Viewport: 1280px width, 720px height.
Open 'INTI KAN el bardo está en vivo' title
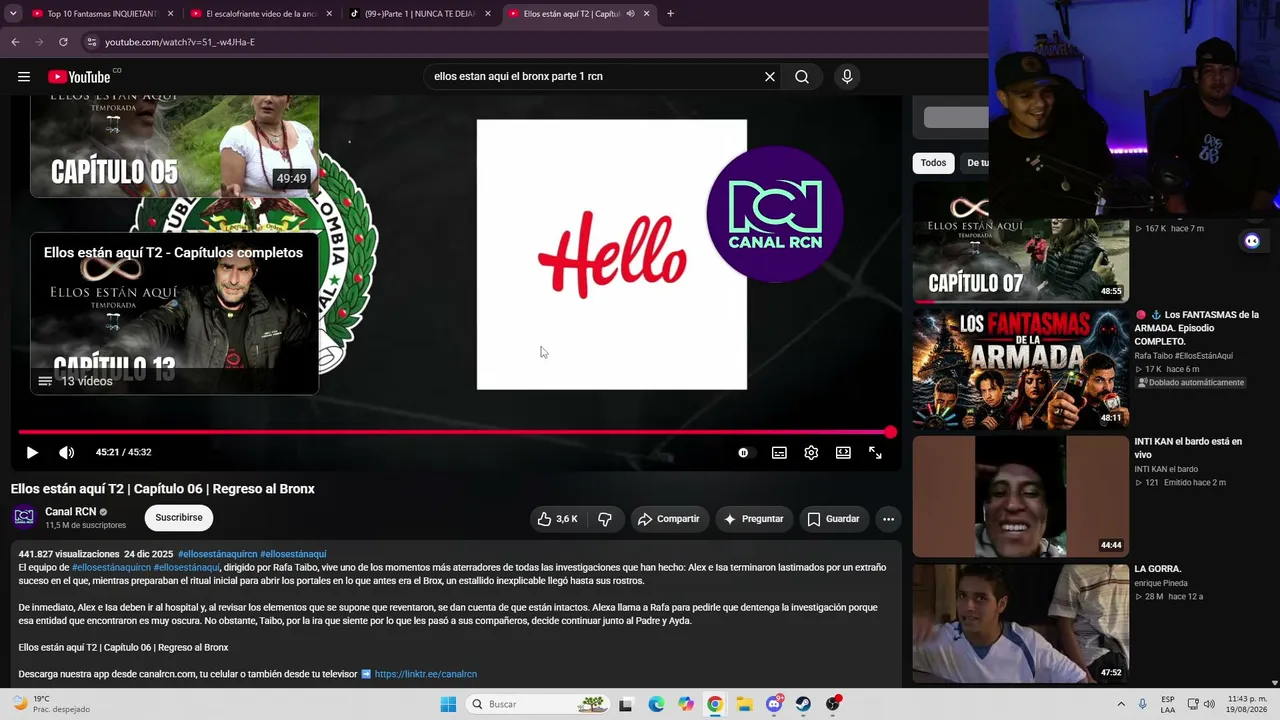[1188, 448]
